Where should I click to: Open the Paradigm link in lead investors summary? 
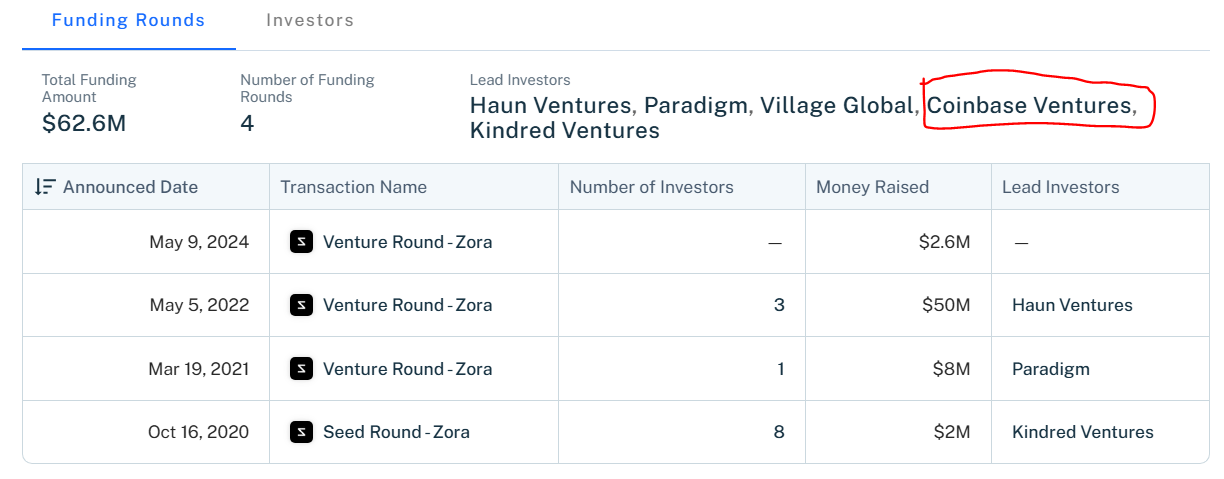click(x=696, y=105)
